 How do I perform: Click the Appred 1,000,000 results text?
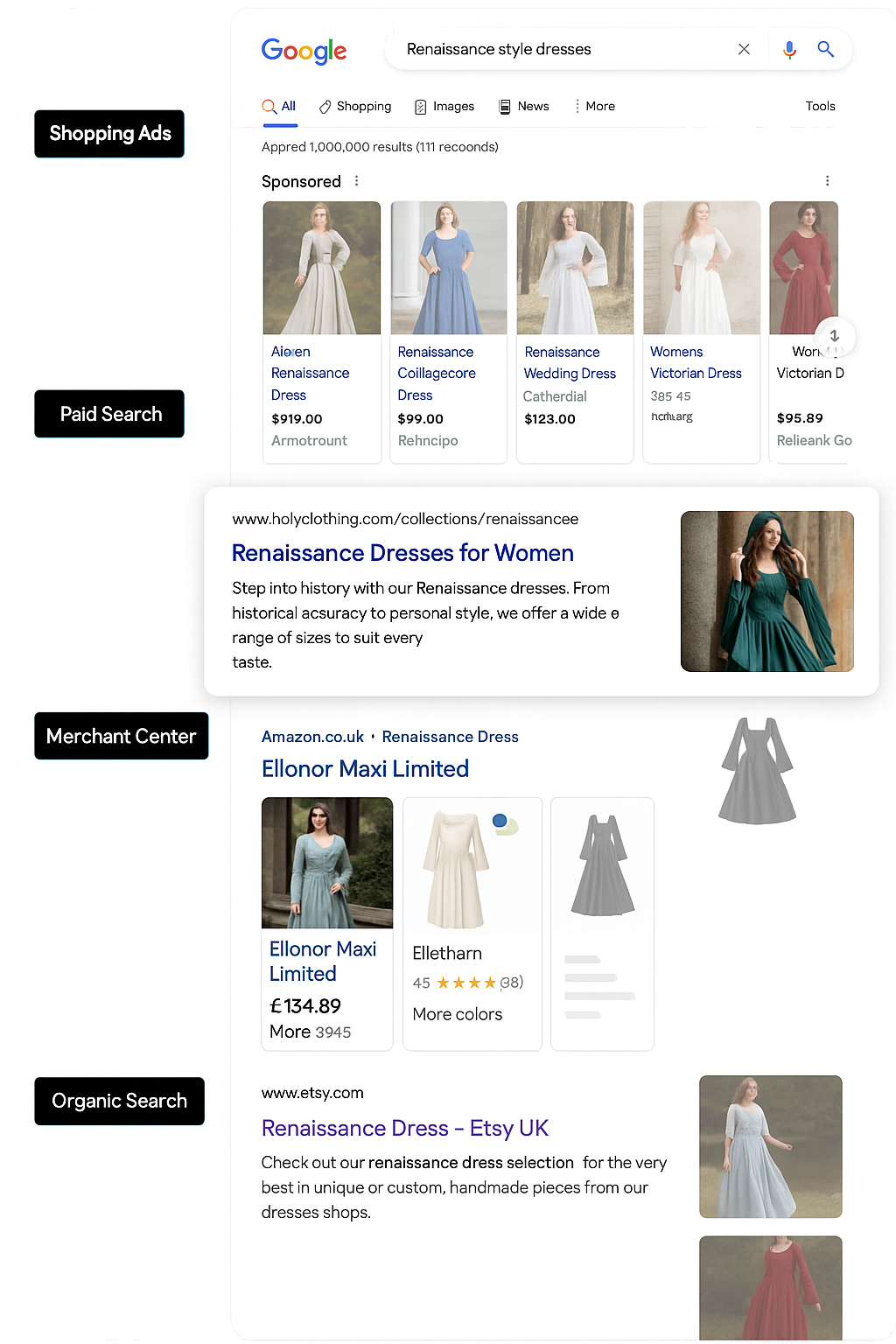(x=380, y=147)
